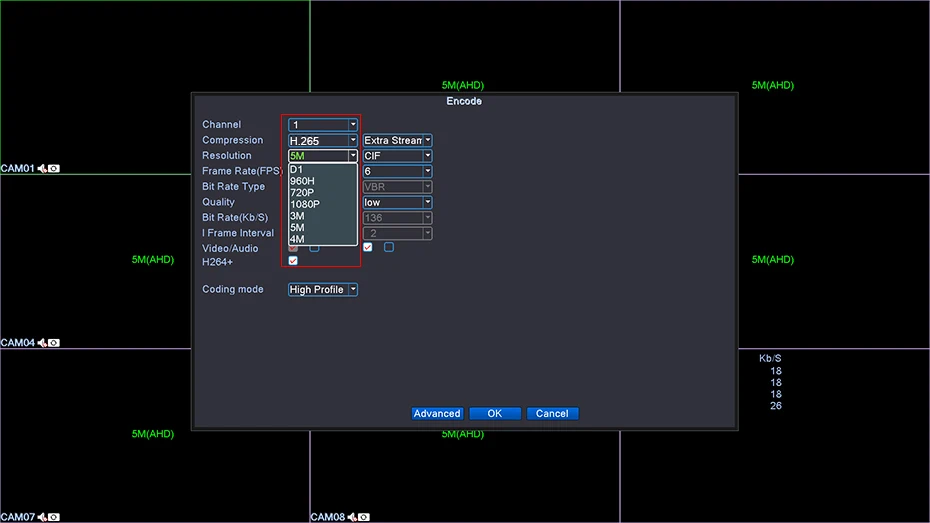Image resolution: width=930 pixels, height=523 pixels.
Task: Click the CAM07 audio mute speaker icon
Action: pos(42,518)
